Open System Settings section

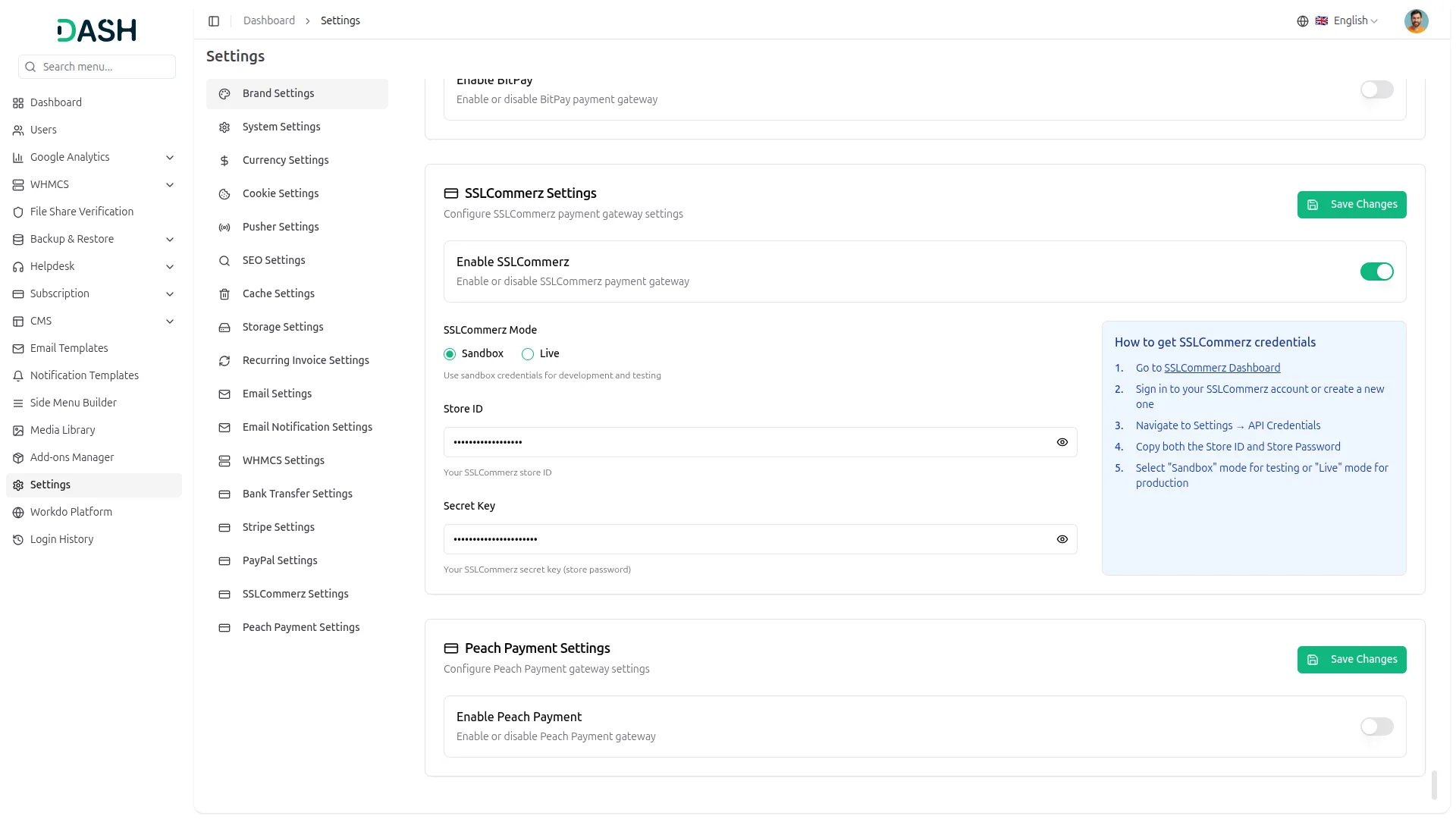[297, 127]
